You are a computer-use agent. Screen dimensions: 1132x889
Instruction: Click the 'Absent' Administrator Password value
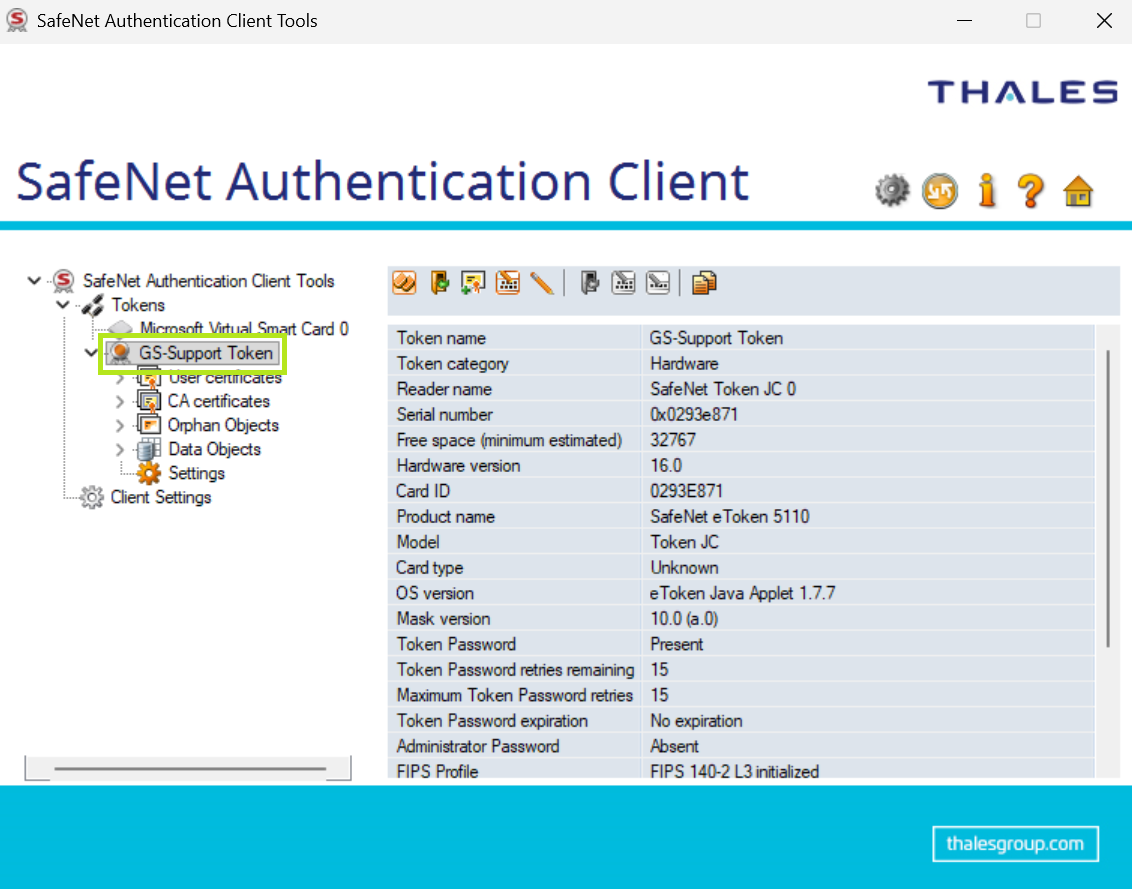point(674,746)
